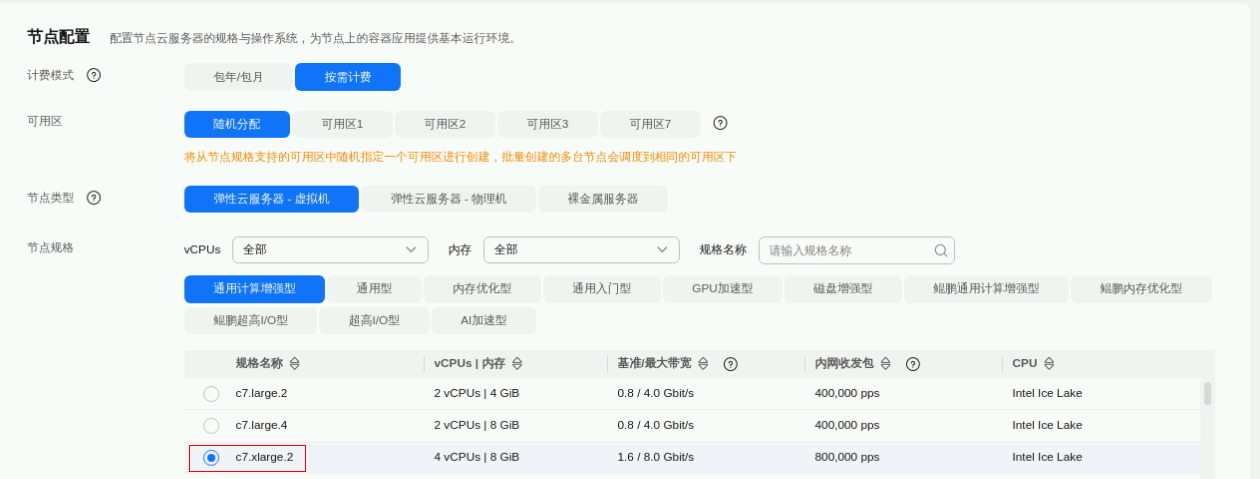This screenshot has height=479, width=1260.
Task: Click search magnifier in 规格名称 field
Action: coord(941,250)
